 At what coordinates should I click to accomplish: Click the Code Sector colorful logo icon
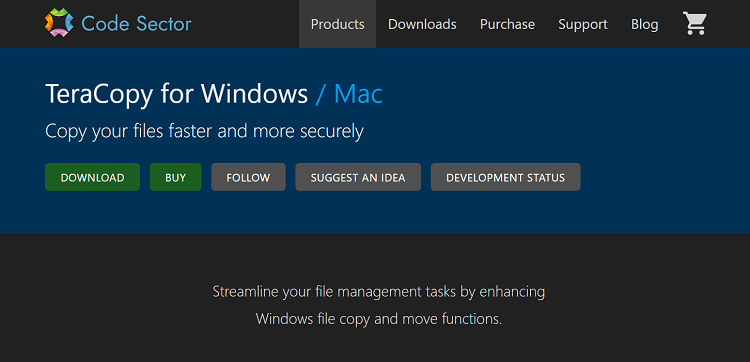point(59,22)
